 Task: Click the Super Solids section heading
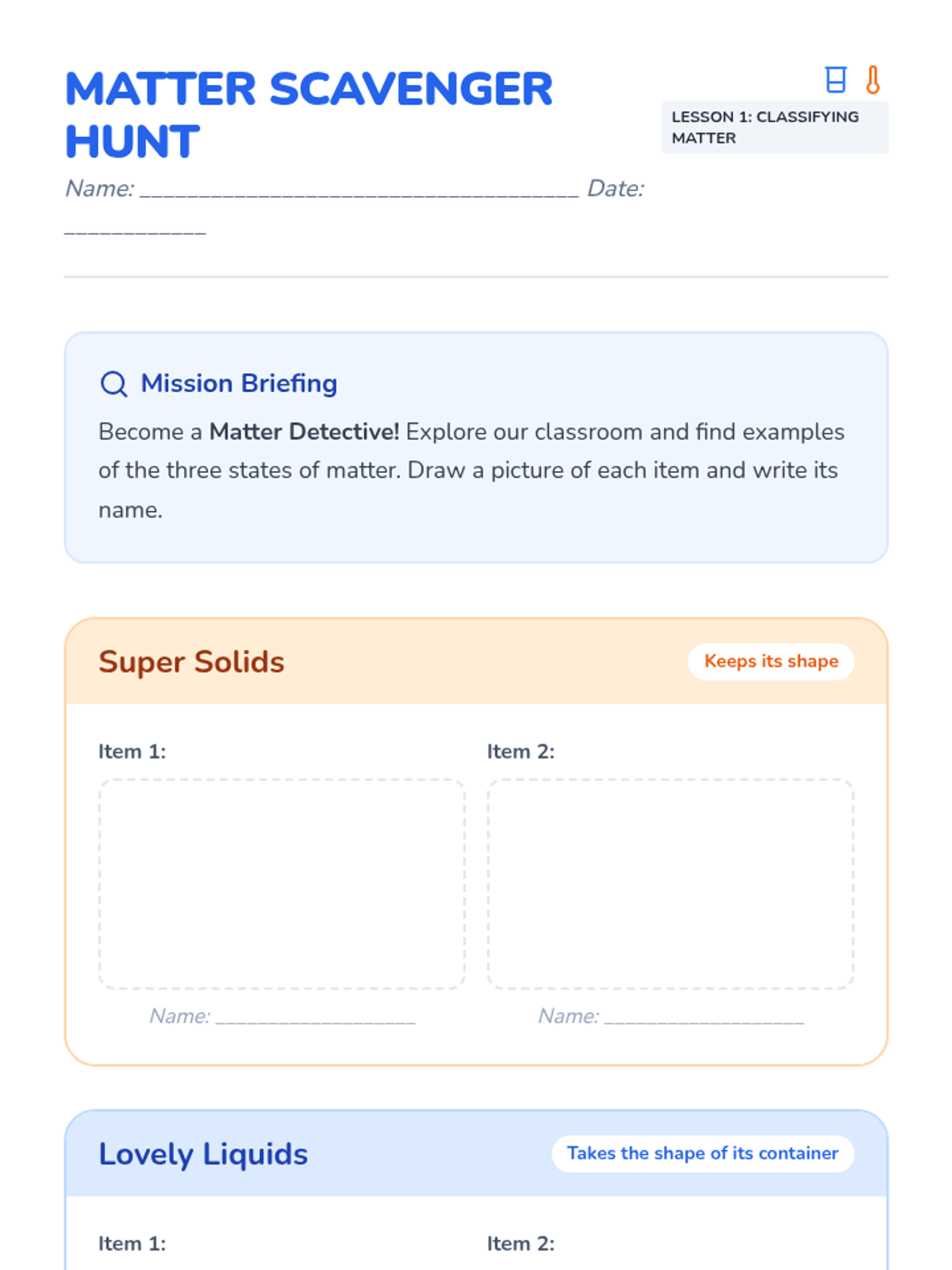point(191,662)
